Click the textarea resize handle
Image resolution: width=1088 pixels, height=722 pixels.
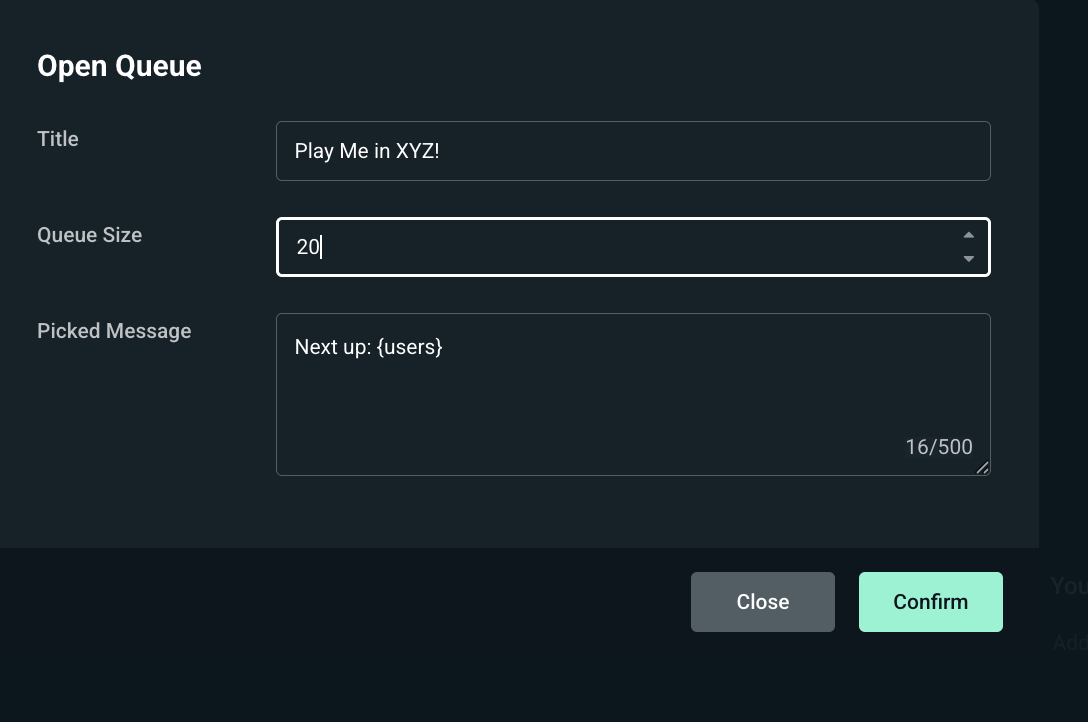(x=983, y=468)
